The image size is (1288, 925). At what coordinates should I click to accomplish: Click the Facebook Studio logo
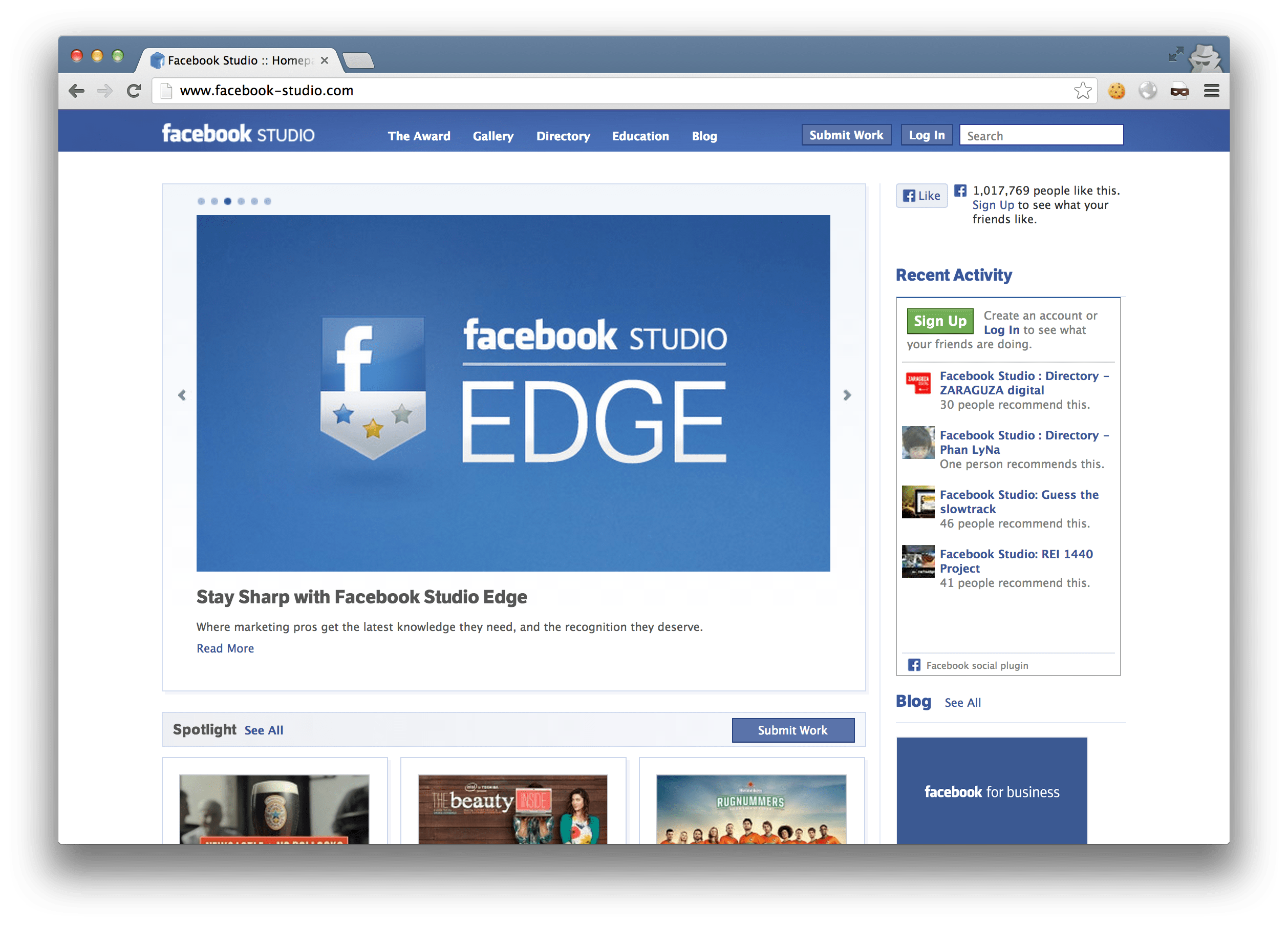tap(238, 134)
